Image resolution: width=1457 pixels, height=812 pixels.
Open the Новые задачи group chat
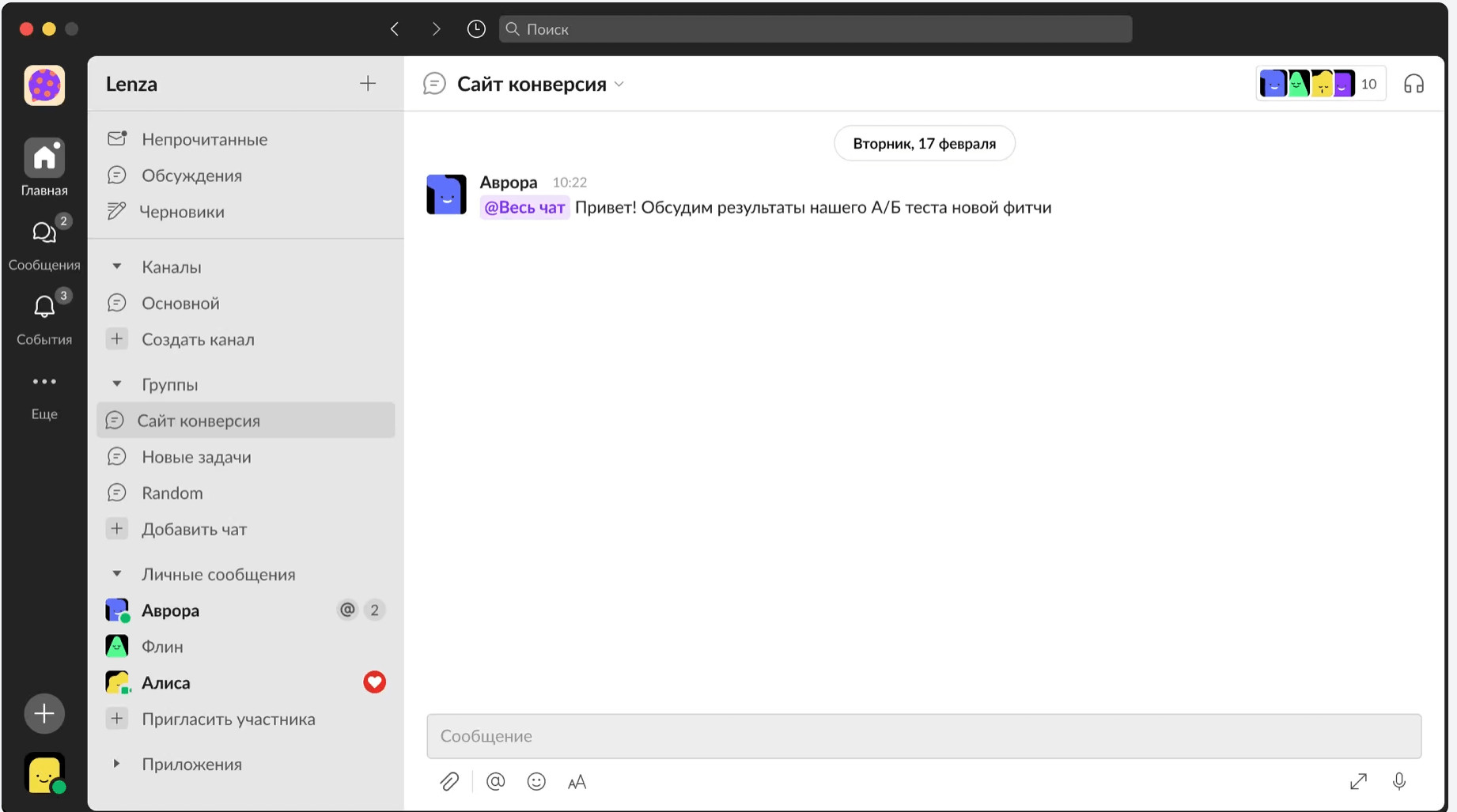pos(196,456)
